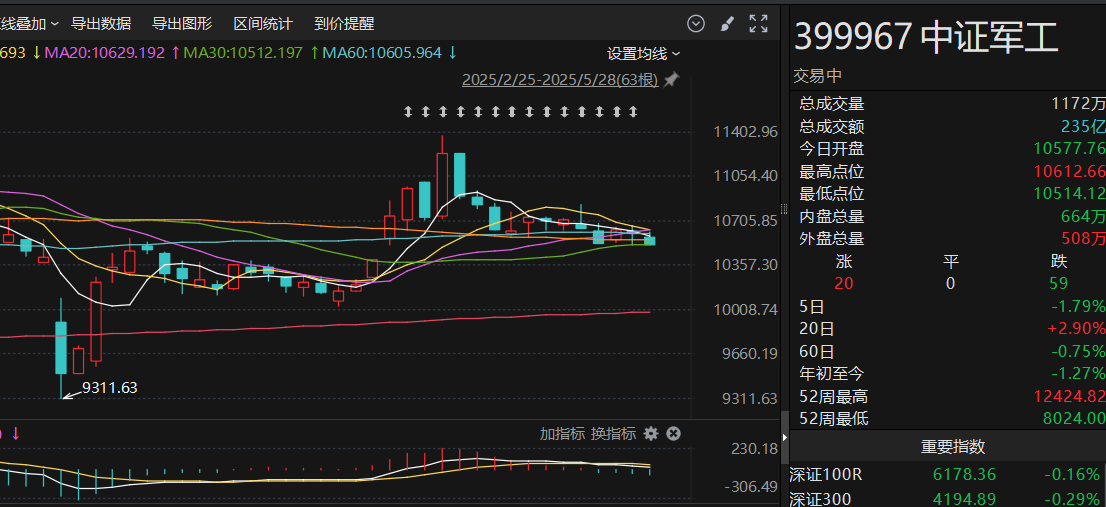Click the 60日 change -0.75%
Viewport: 1106px width, 507px height.
coord(1078,350)
